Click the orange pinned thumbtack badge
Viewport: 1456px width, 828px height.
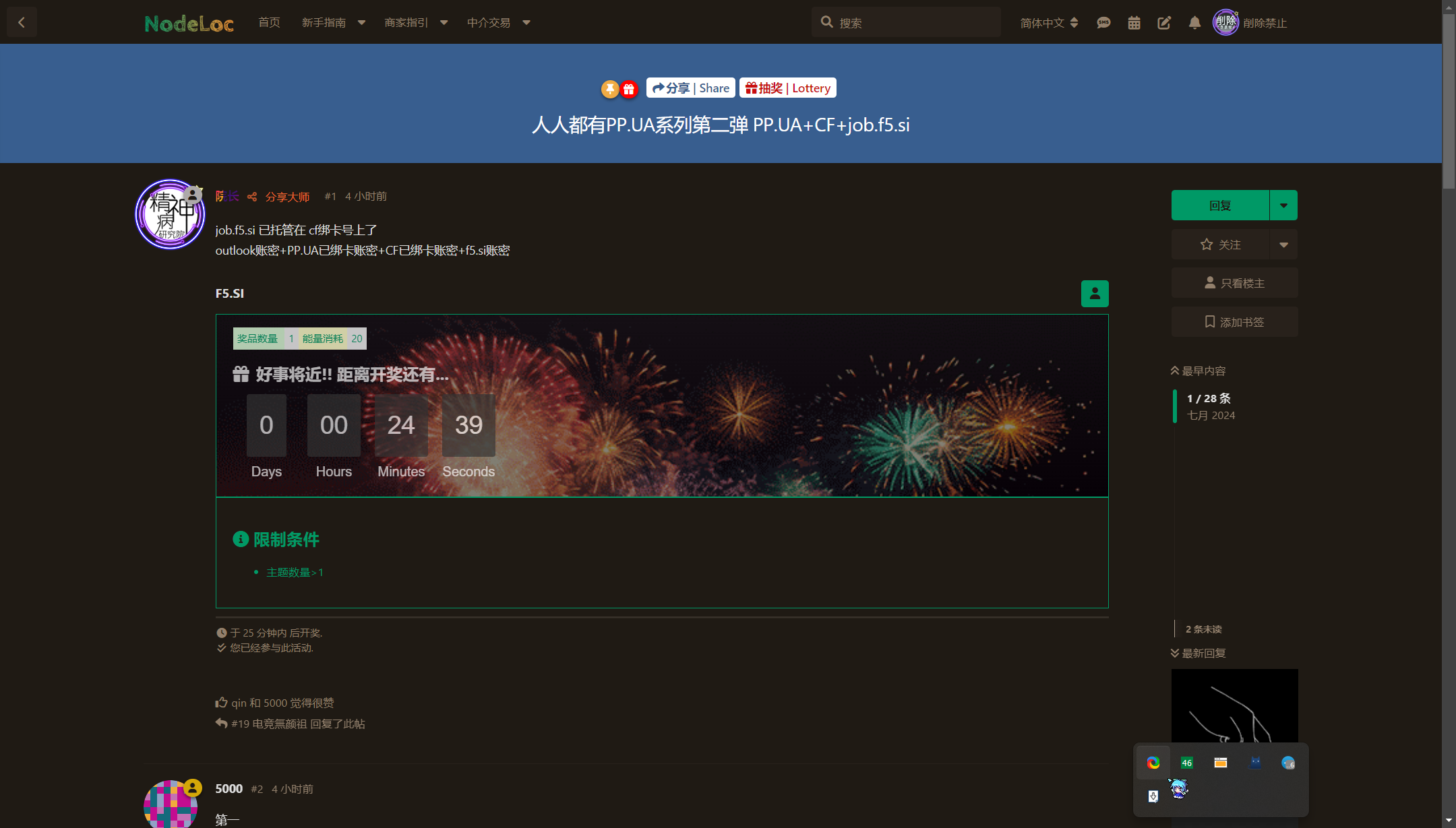tap(610, 89)
